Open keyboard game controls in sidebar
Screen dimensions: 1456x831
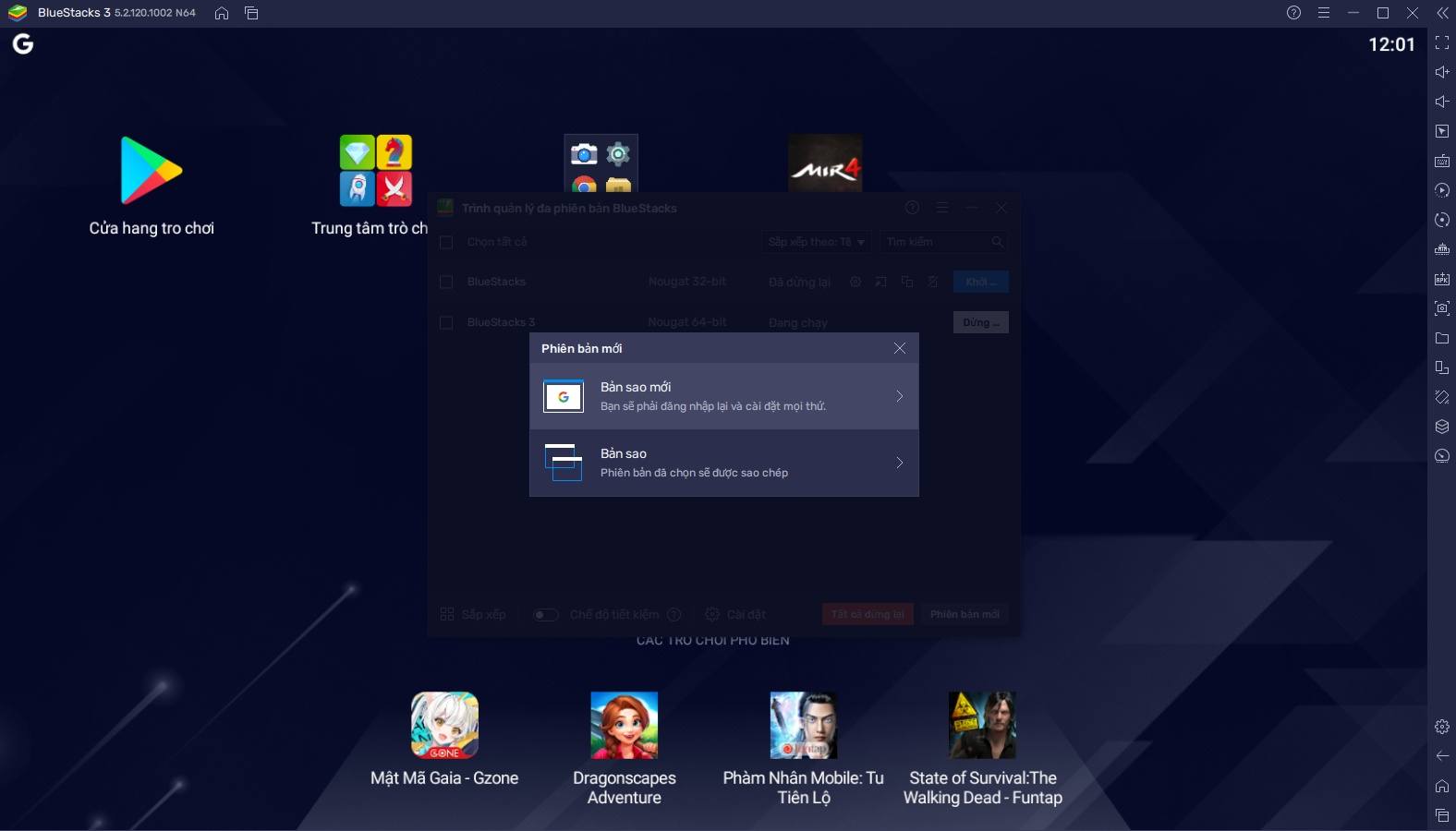[x=1441, y=161]
